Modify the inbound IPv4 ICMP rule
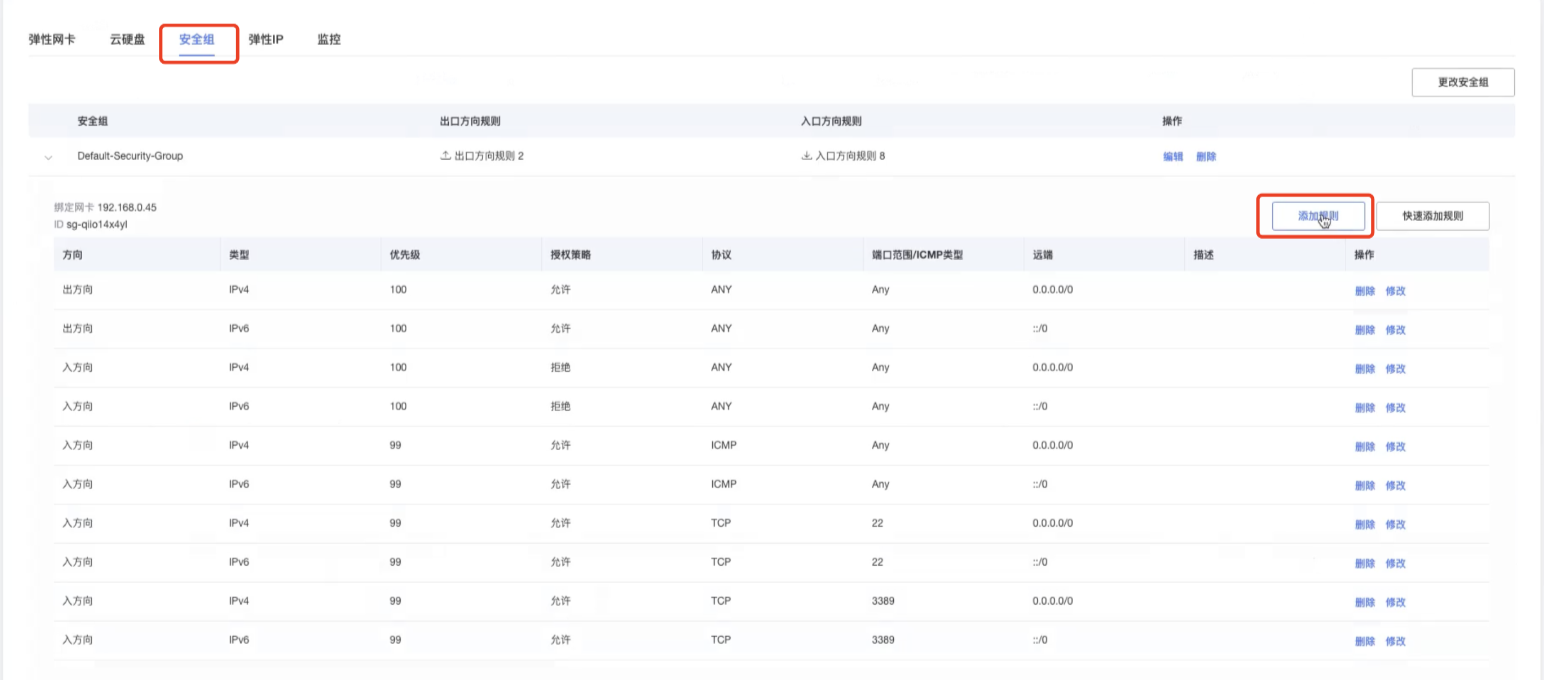Viewport: 1544px width, 680px height. click(1396, 447)
